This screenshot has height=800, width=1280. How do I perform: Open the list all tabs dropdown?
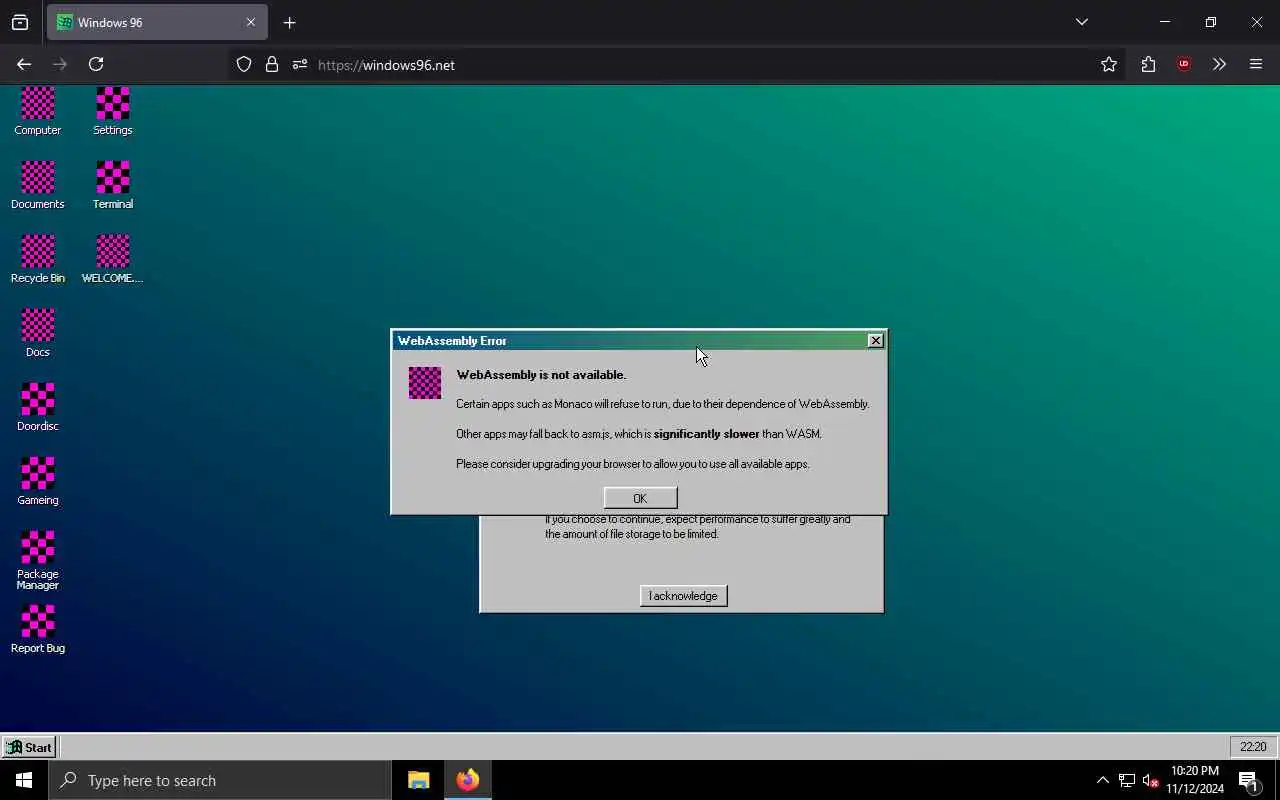pyautogui.click(x=1082, y=22)
